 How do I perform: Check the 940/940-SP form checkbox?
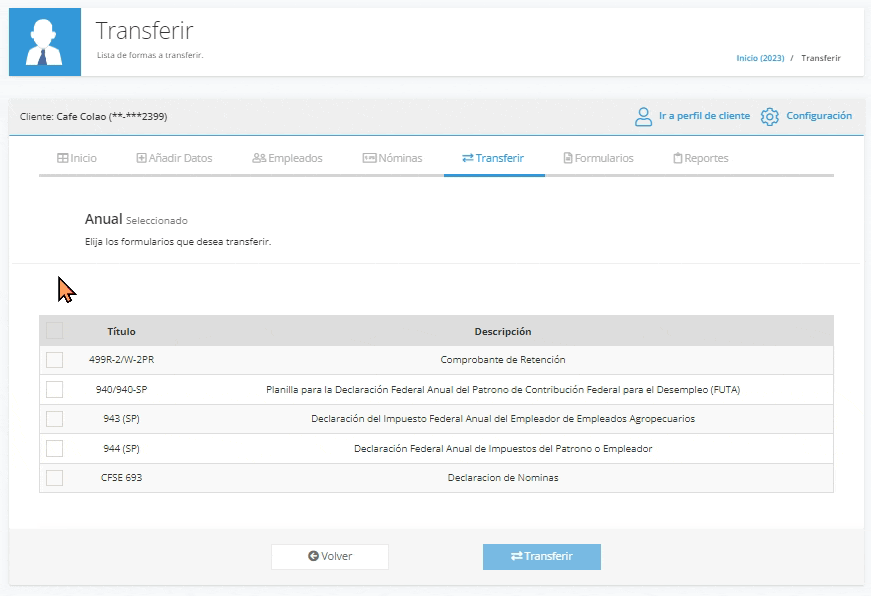[x=54, y=389]
